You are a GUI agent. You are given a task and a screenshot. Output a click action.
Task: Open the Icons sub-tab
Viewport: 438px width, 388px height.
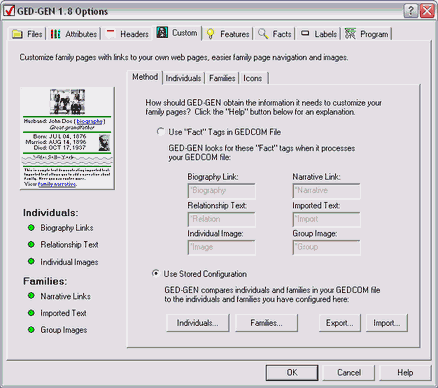click(x=253, y=78)
